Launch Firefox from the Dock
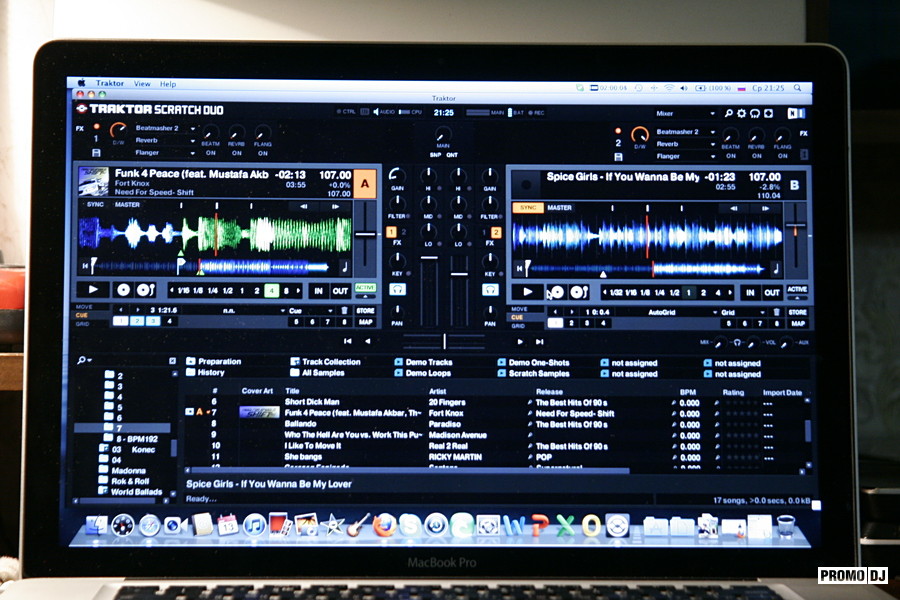Viewport: 900px width, 600px height. (x=384, y=525)
